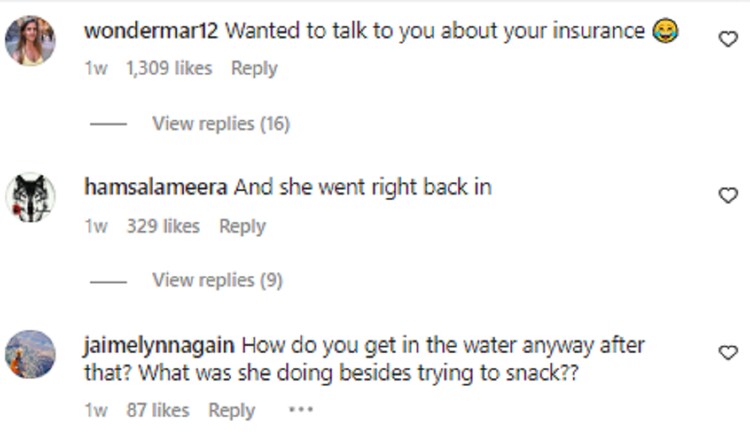
Task: View the 87 likes list
Action: (x=157, y=410)
